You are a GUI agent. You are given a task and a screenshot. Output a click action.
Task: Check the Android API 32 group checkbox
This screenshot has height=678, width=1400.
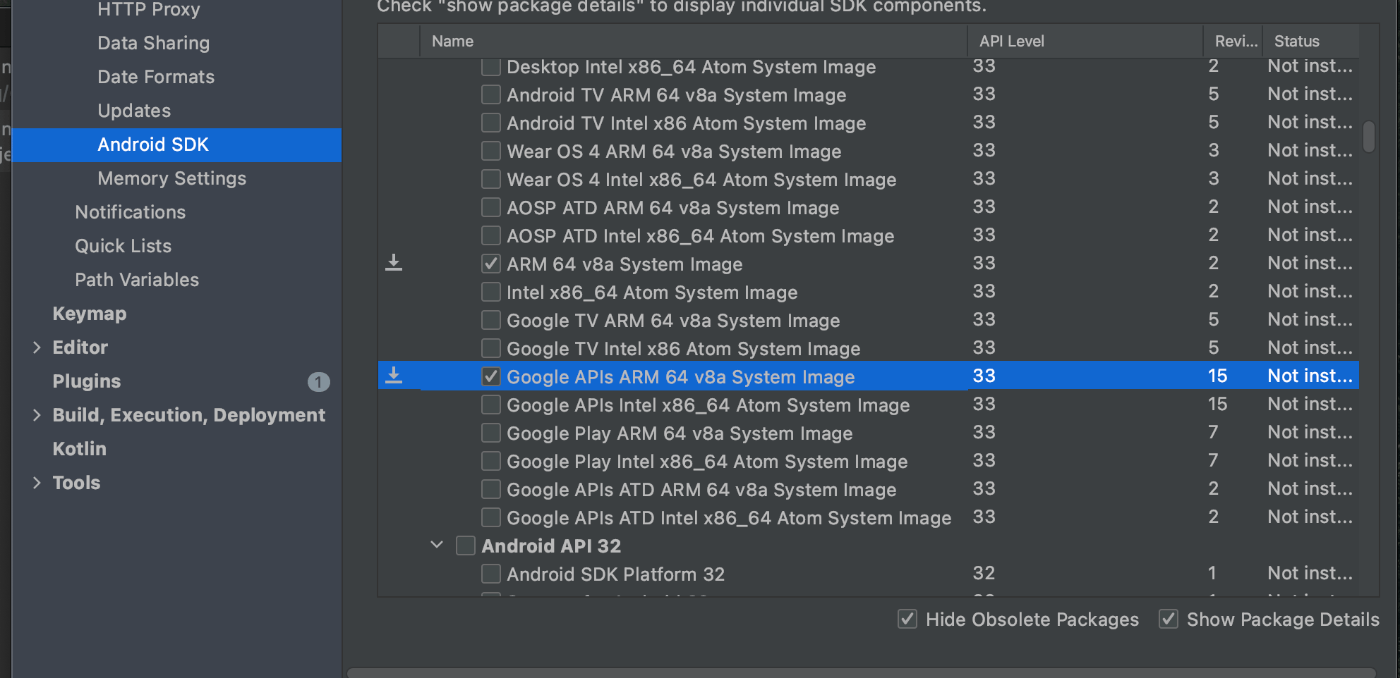click(465, 546)
